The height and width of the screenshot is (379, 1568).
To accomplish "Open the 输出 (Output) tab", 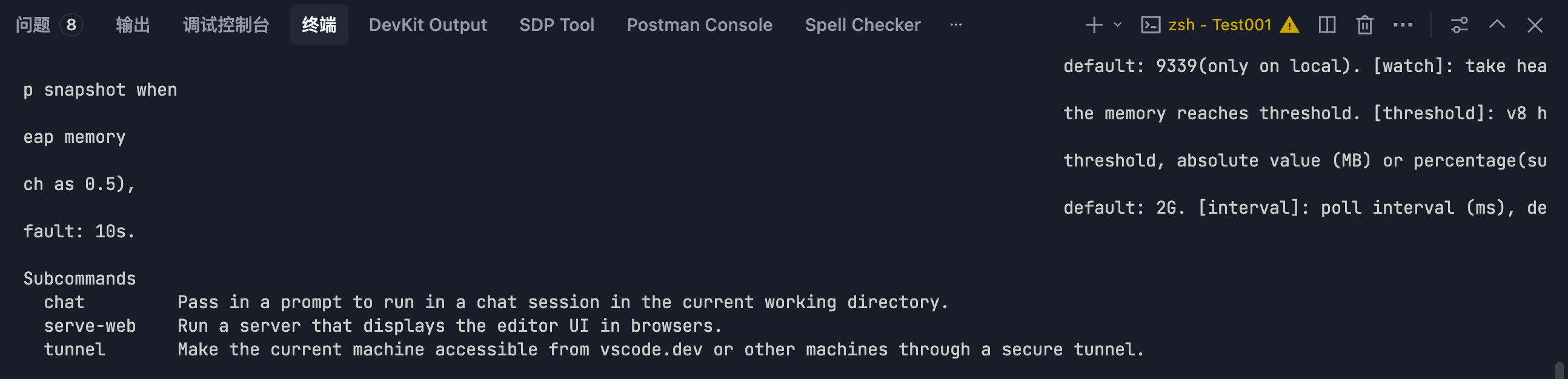I will click(133, 25).
